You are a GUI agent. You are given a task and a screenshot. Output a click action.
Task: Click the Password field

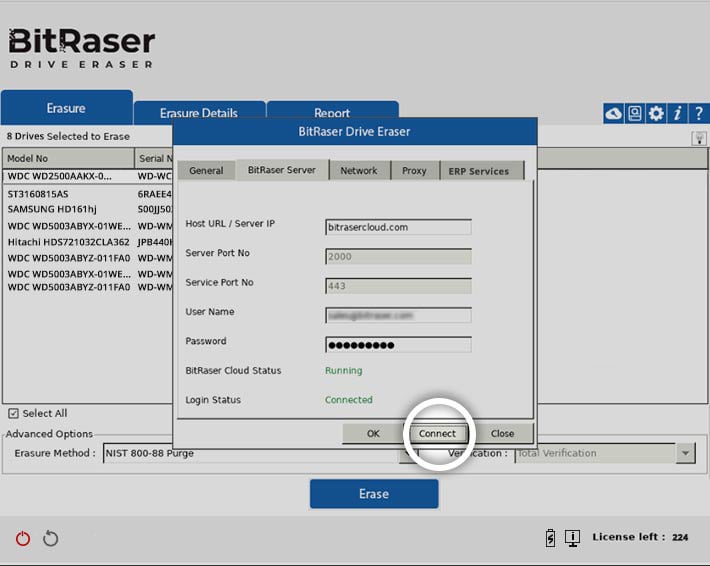pos(398,345)
